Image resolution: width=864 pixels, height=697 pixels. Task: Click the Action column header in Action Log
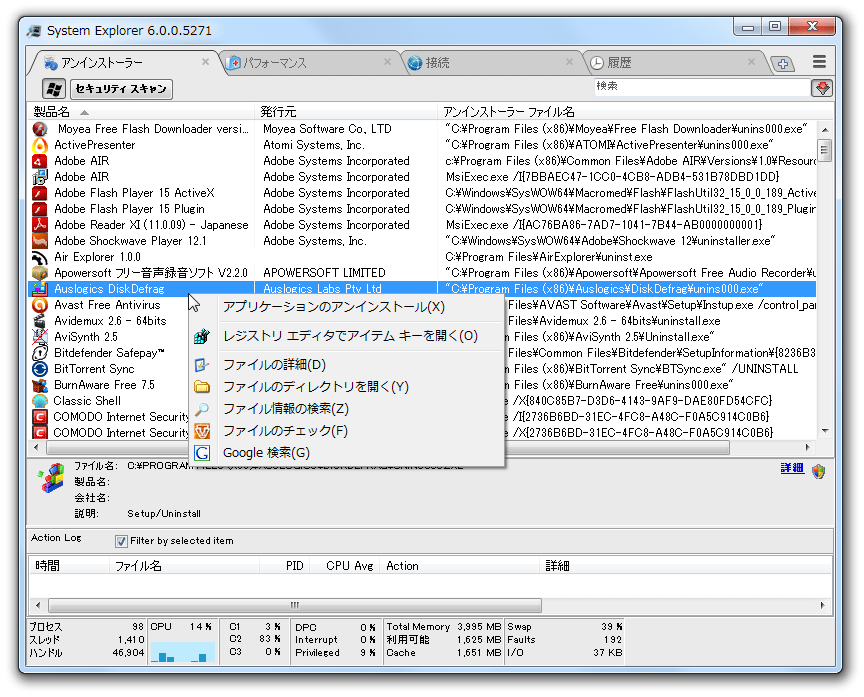pos(460,566)
